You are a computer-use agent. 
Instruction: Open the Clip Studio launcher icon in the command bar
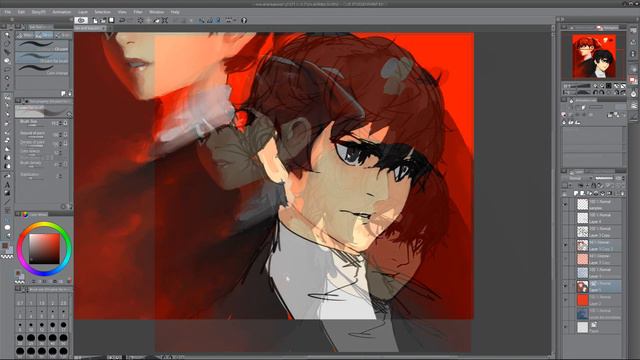(81, 20)
